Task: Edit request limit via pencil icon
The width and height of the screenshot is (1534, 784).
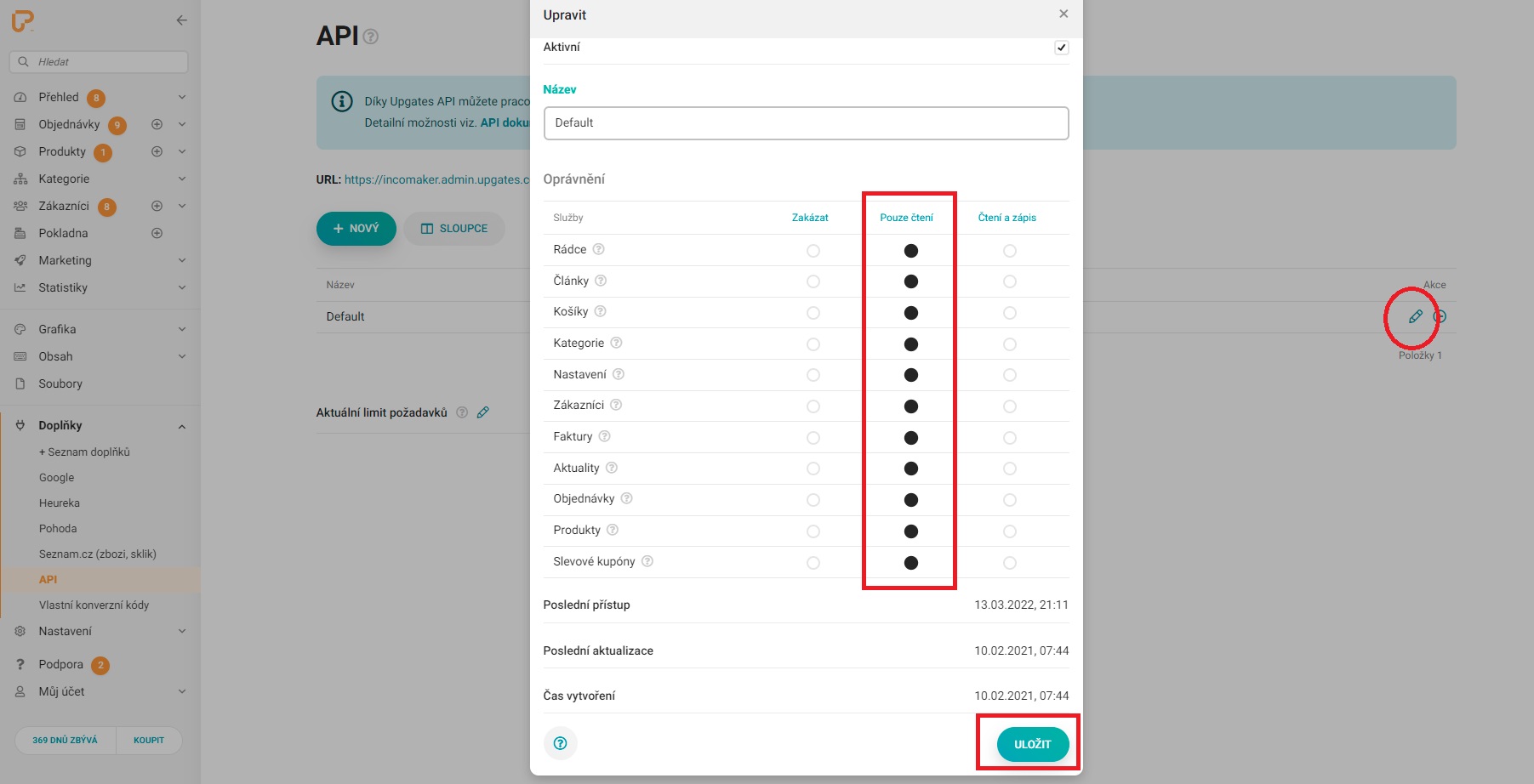Action: [x=483, y=412]
